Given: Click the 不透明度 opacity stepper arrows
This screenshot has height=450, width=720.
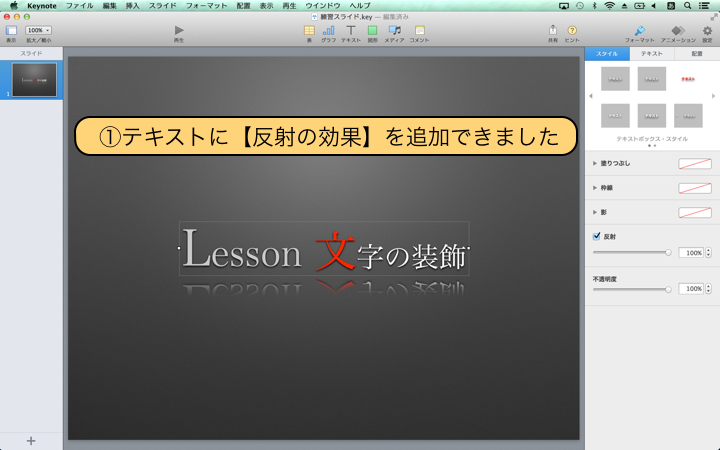Looking at the screenshot, I should click(709, 288).
